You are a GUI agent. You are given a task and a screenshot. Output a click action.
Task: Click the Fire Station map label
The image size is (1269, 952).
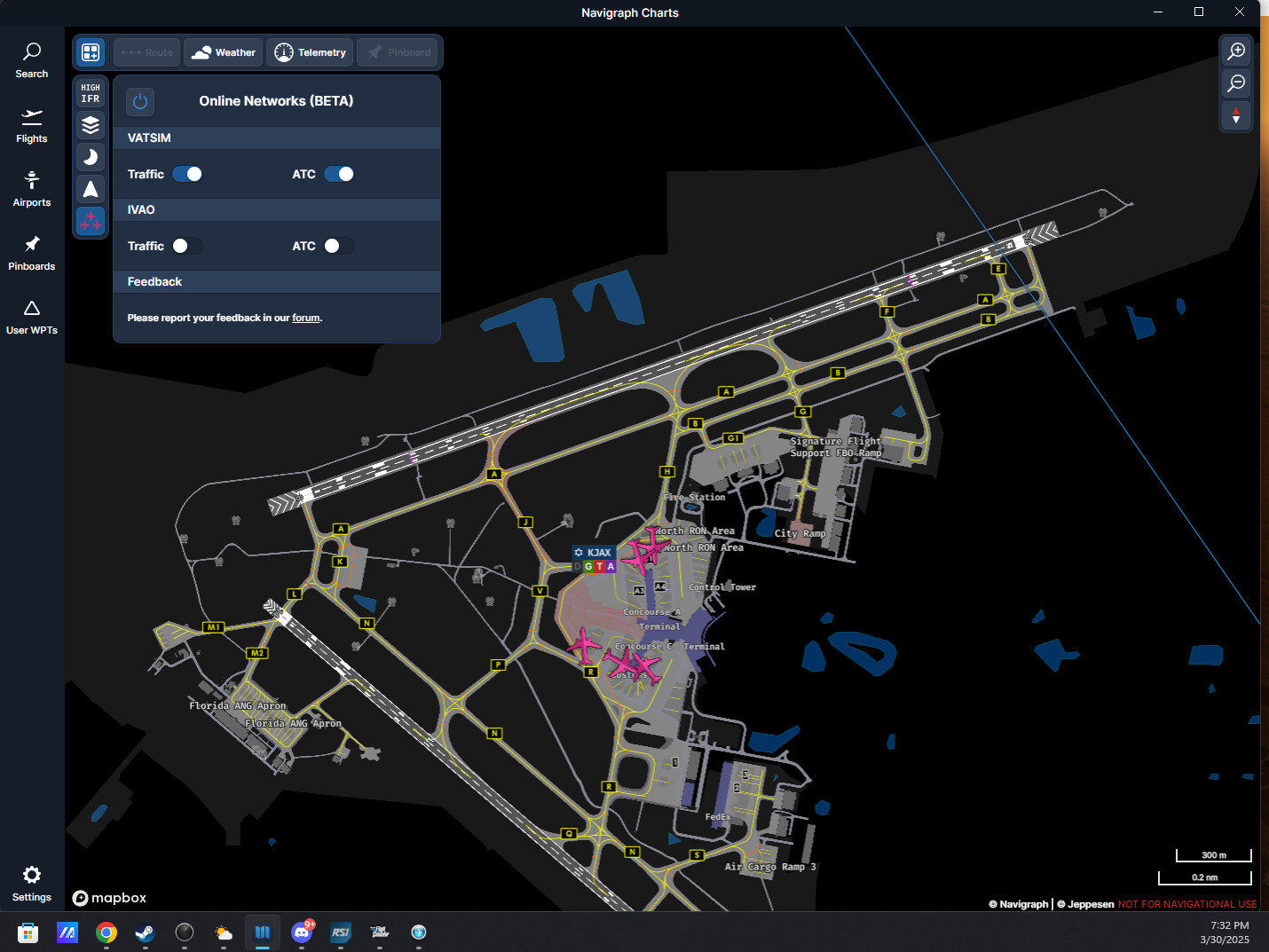(x=694, y=498)
